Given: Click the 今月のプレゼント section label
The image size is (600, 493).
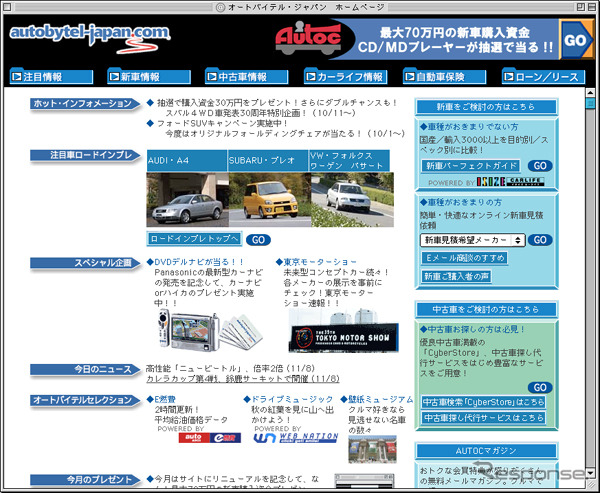Looking at the screenshot, I should tap(85, 480).
